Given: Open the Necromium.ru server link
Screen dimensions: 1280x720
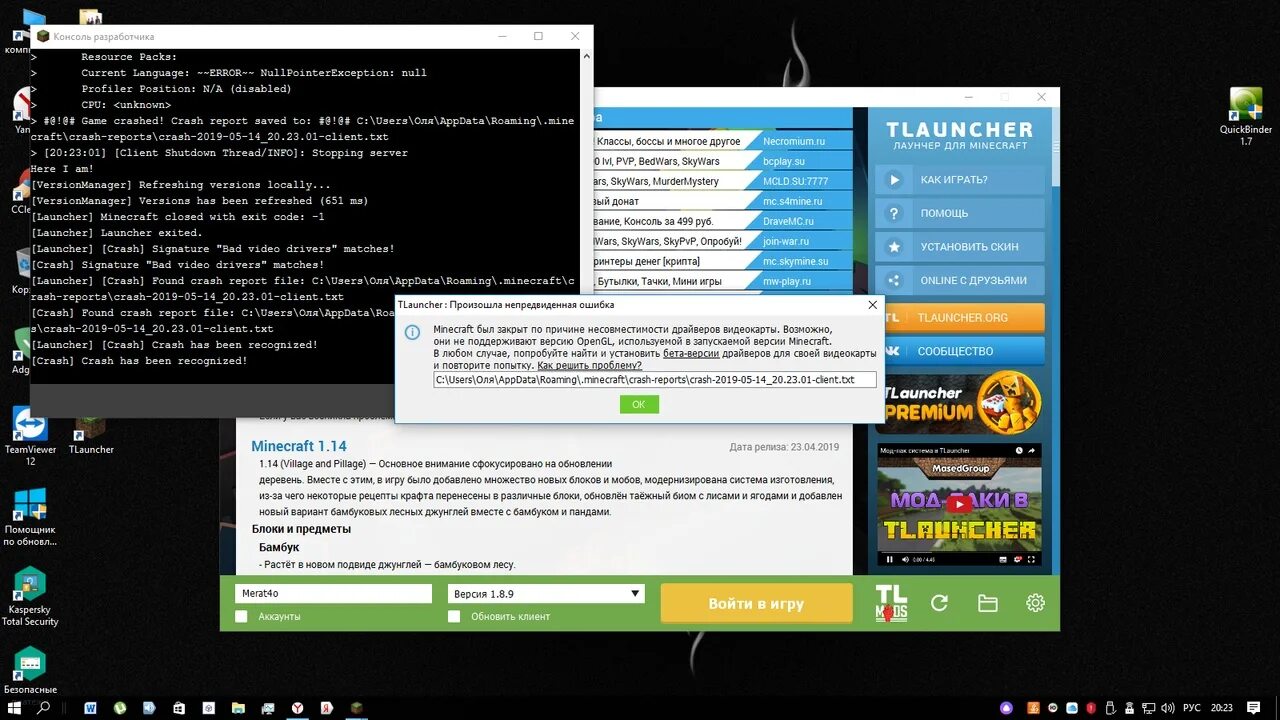Looking at the screenshot, I should click(x=794, y=142).
